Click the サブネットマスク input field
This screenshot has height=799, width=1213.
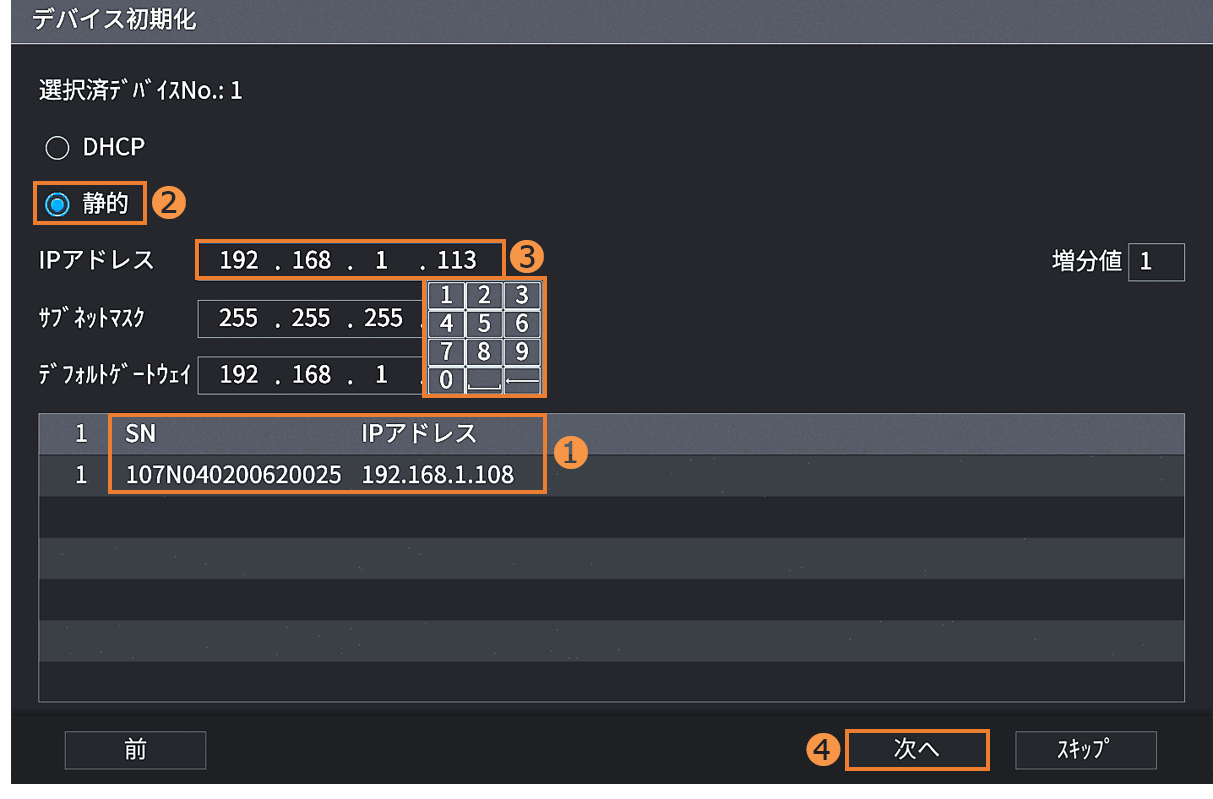point(310,319)
